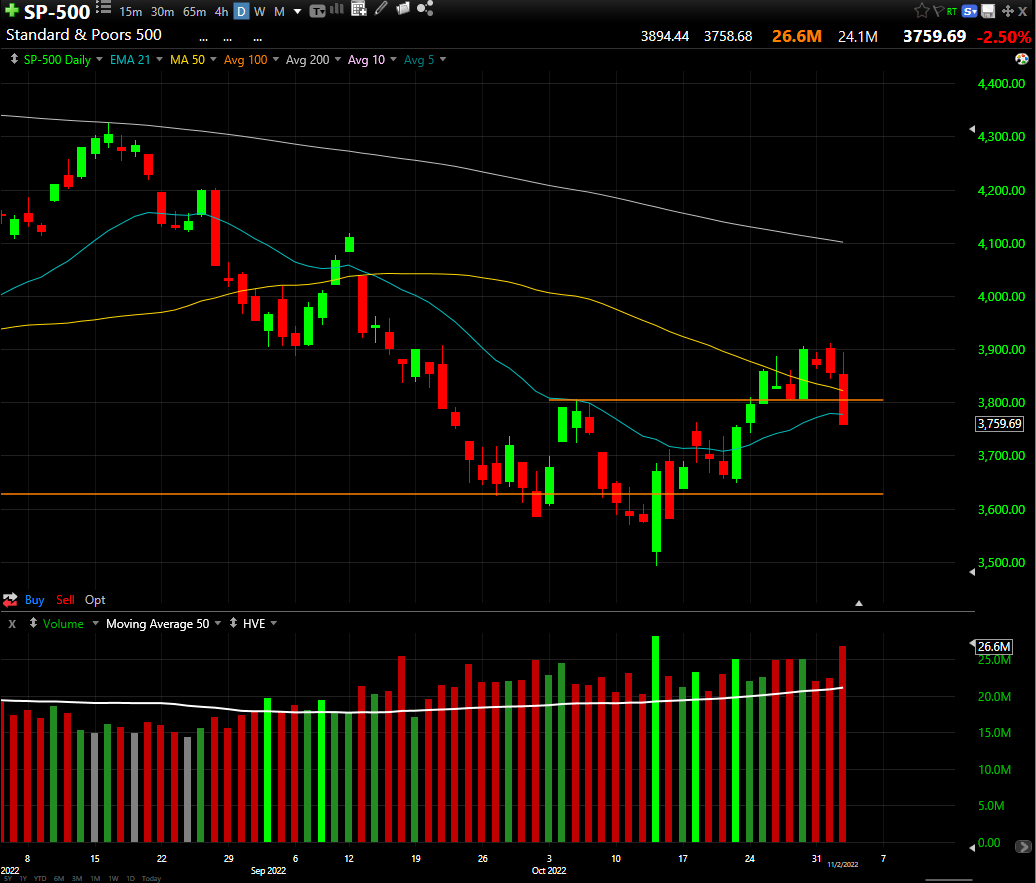1036x883 pixels.
Task: Switch to the 65m timeframe
Action: coord(194,12)
